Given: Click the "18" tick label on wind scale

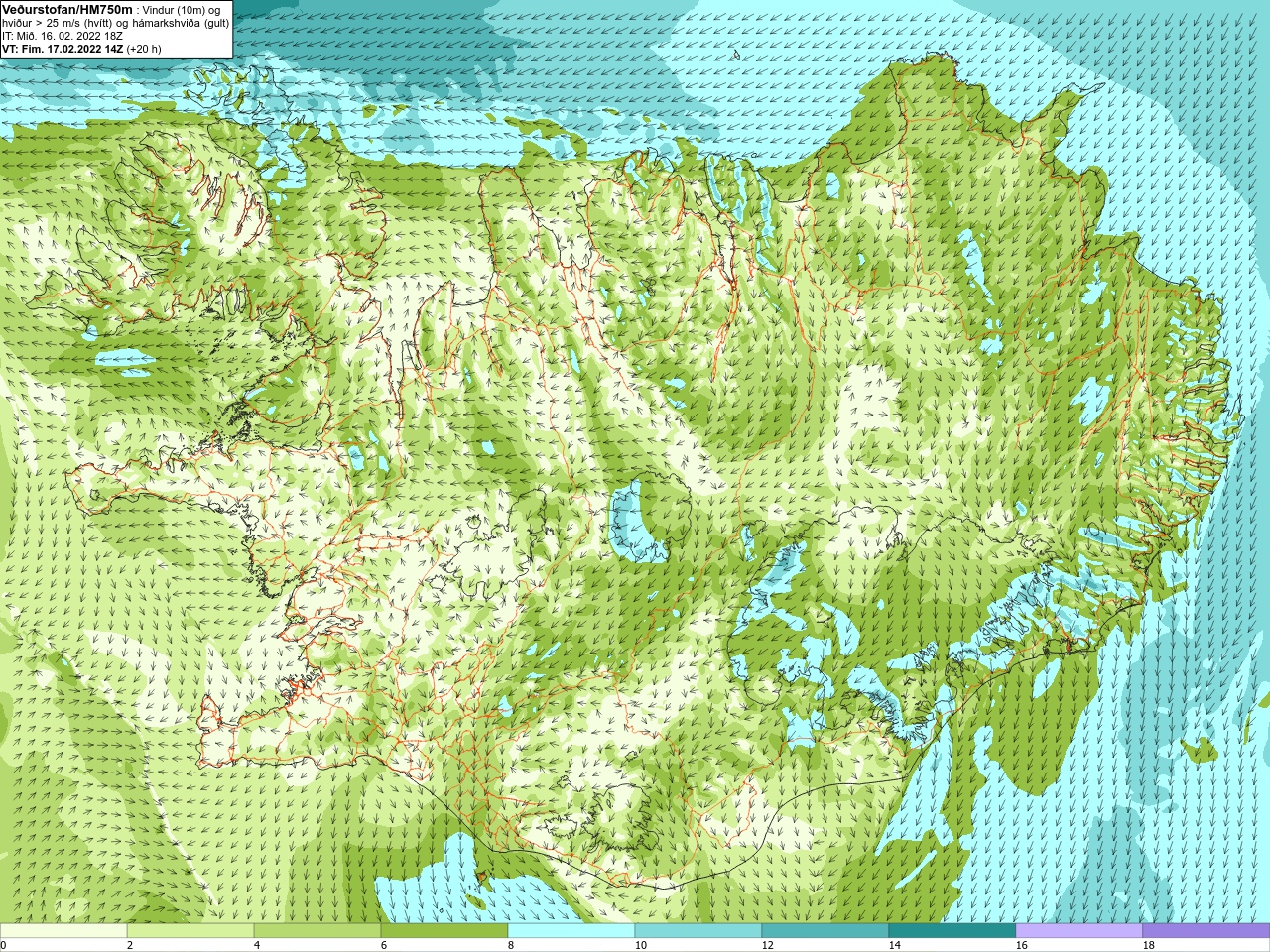Looking at the screenshot, I should pyautogui.click(x=1149, y=945).
